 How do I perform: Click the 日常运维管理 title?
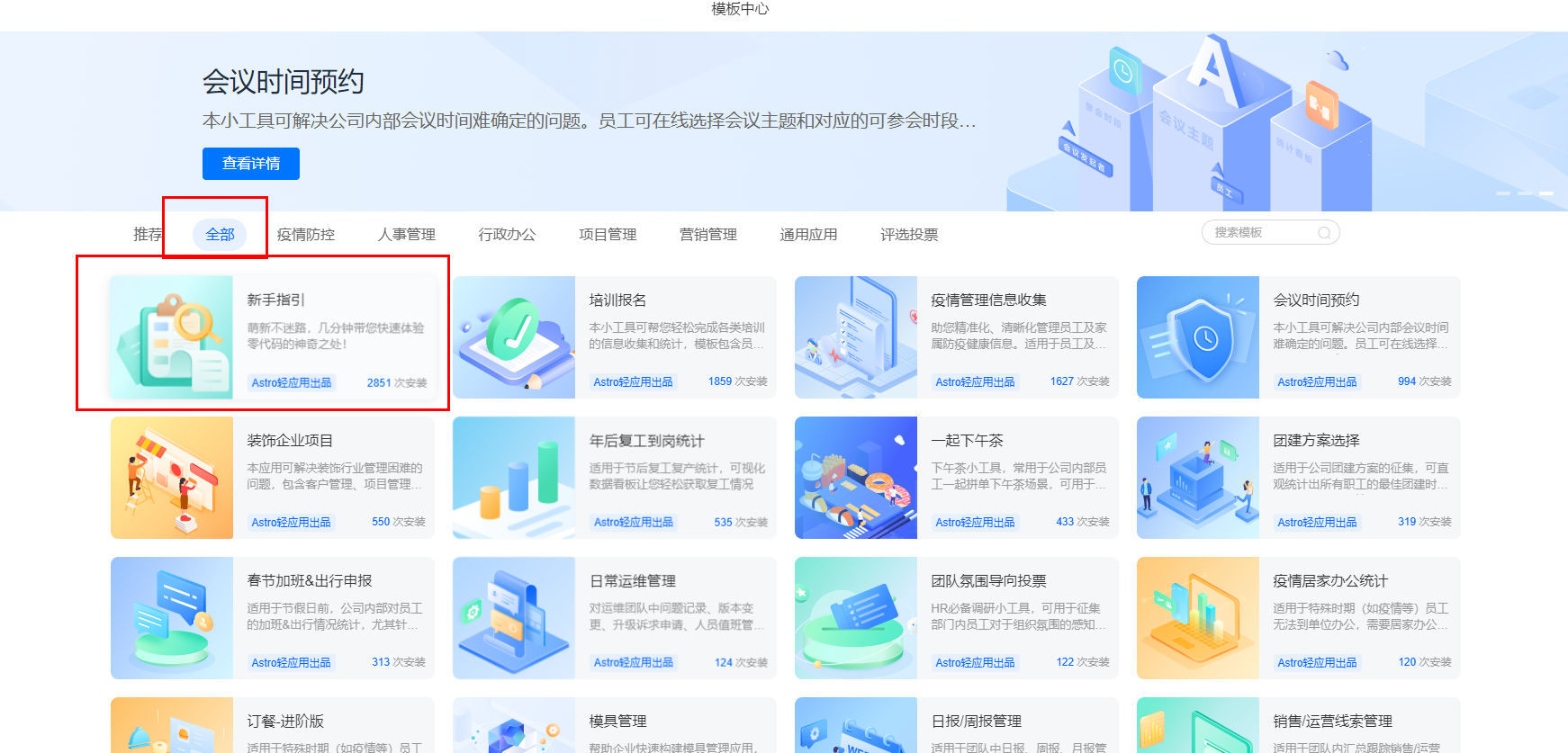633,581
